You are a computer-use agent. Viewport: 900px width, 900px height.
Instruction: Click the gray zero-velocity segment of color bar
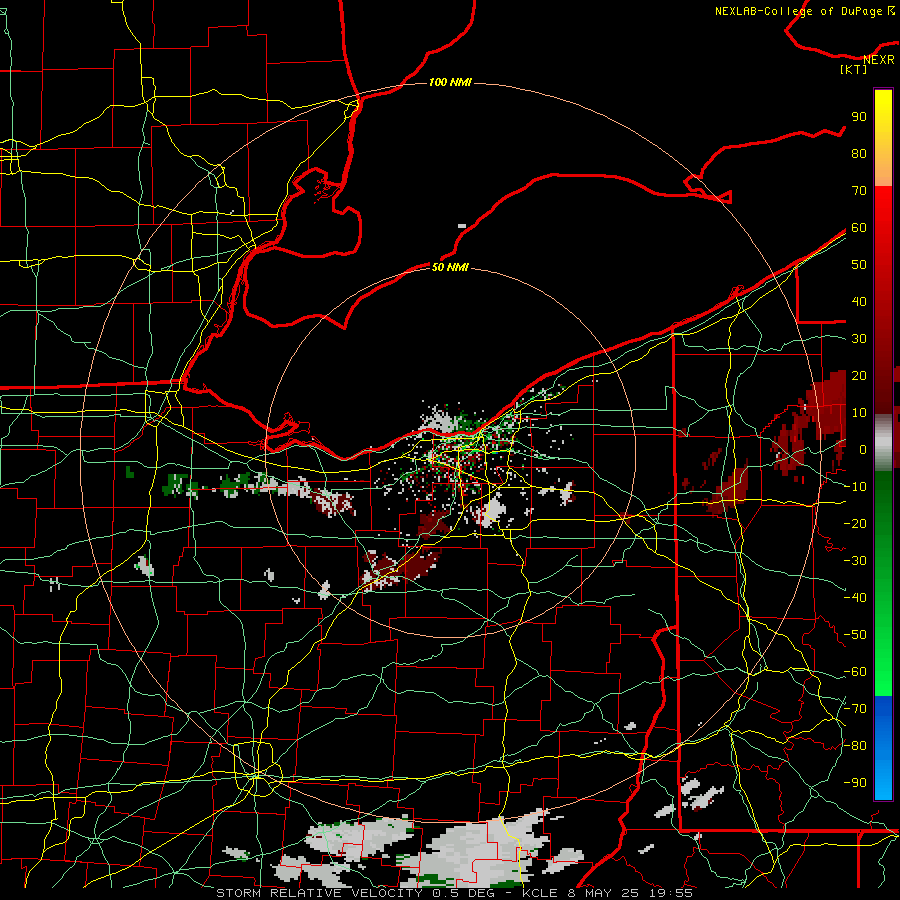[x=883, y=442]
